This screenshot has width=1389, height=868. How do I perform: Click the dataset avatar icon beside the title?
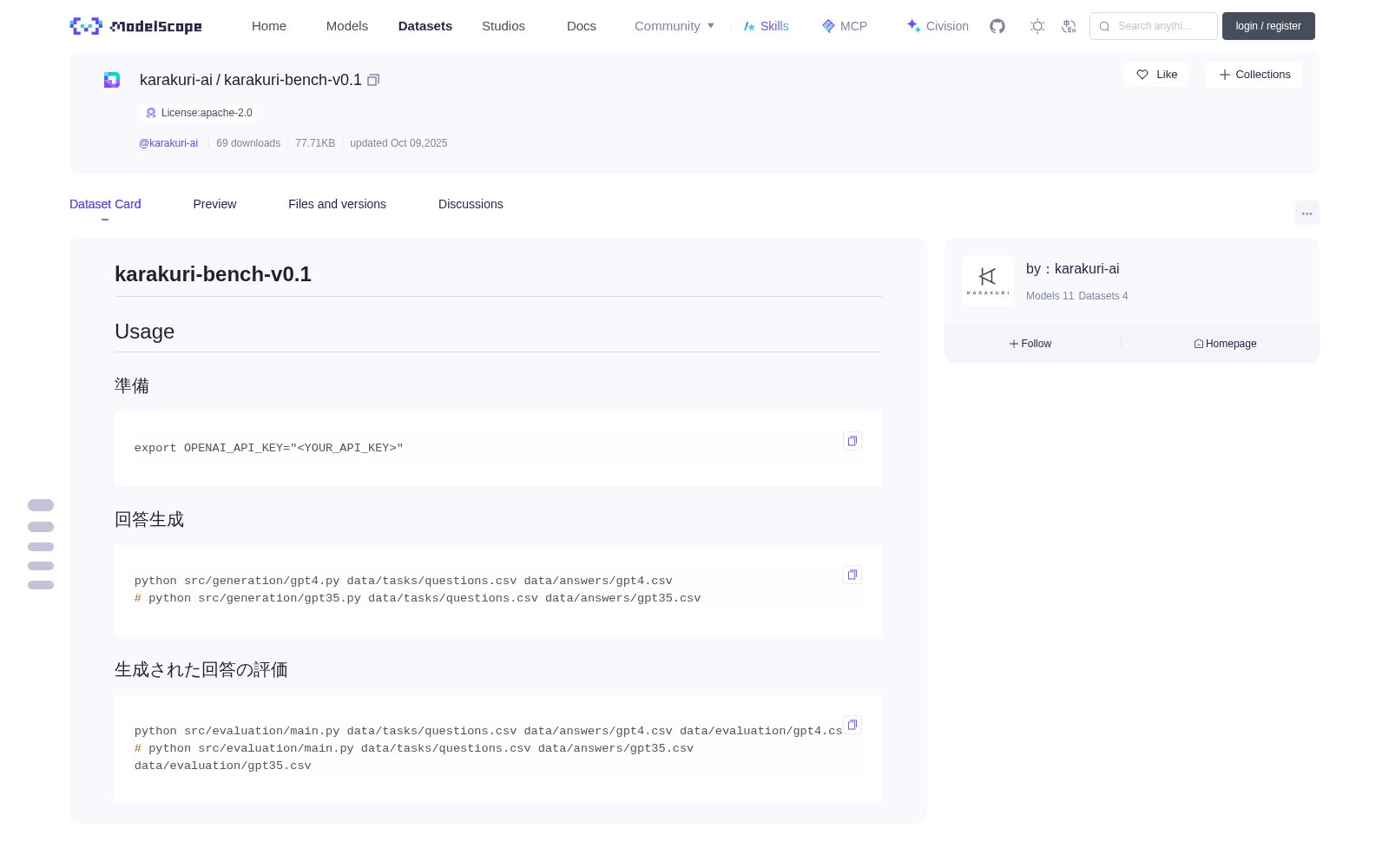pyautogui.click(x=112, y=80)
